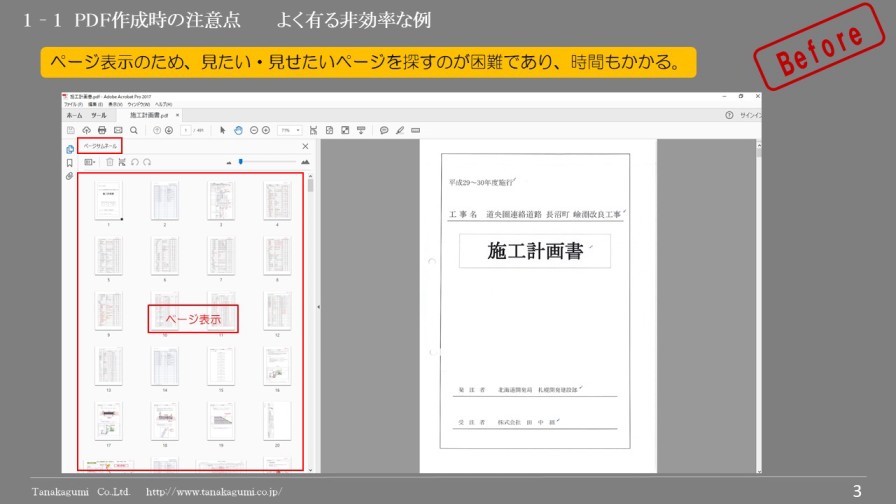Click the Search magnifier icon
896x504 pixels.
point(133,130)
